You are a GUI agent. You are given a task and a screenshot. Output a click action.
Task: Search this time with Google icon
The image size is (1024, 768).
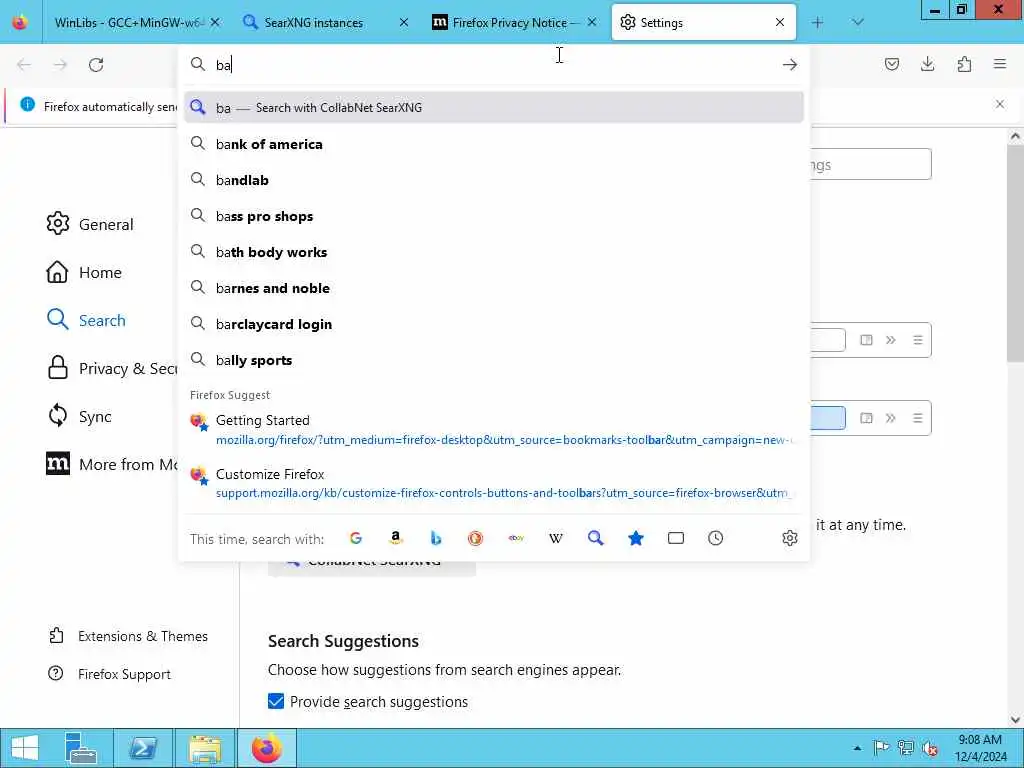click(x=356, y=538)
